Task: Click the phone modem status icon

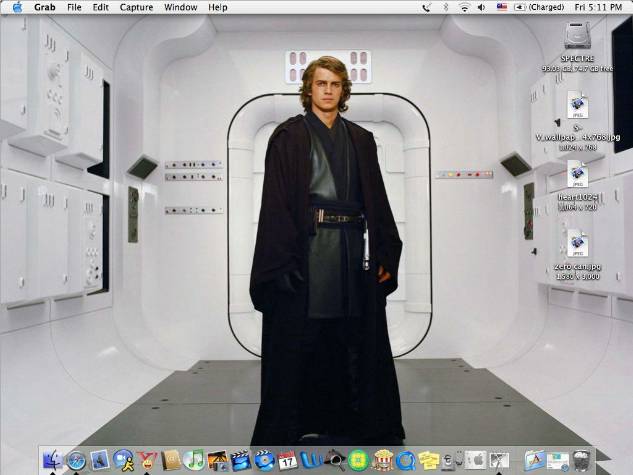Action: [426, 7]
